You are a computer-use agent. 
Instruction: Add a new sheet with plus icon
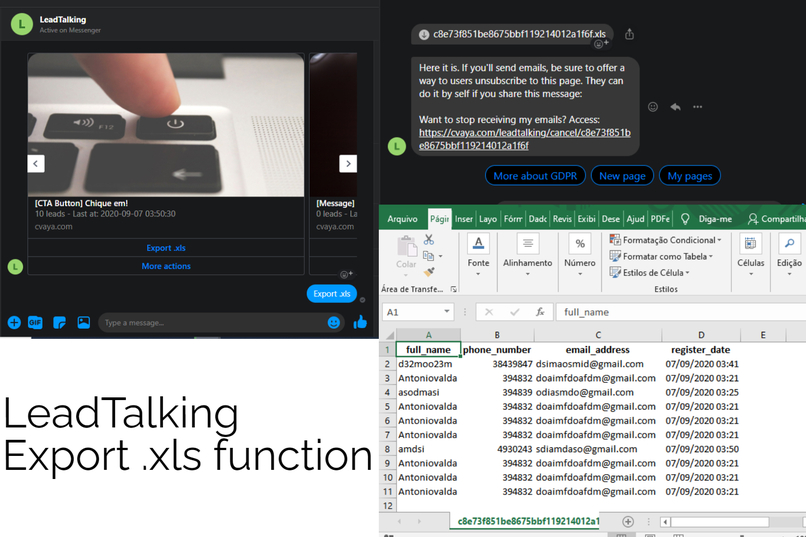[628, 522]
